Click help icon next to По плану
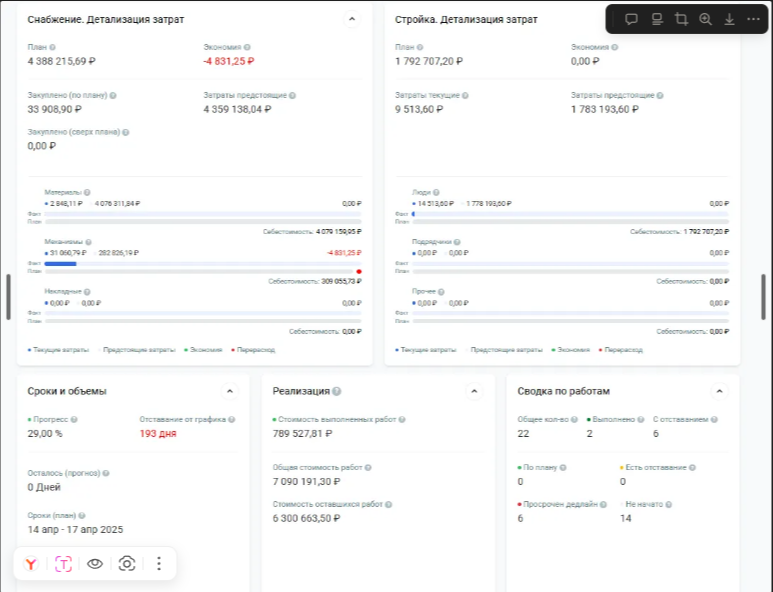 point(563,467)
